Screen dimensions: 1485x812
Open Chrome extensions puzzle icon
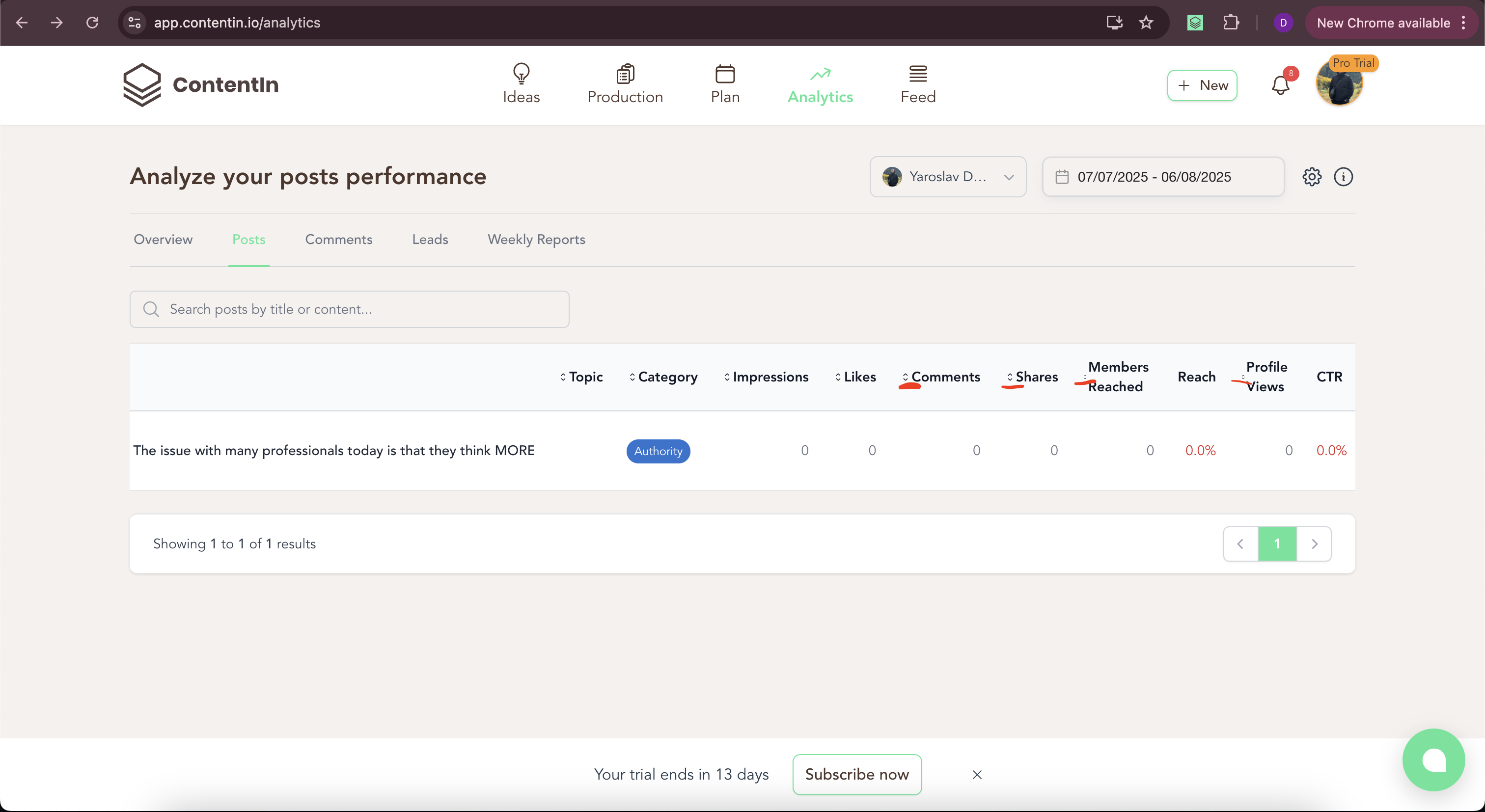point(1231,23)
